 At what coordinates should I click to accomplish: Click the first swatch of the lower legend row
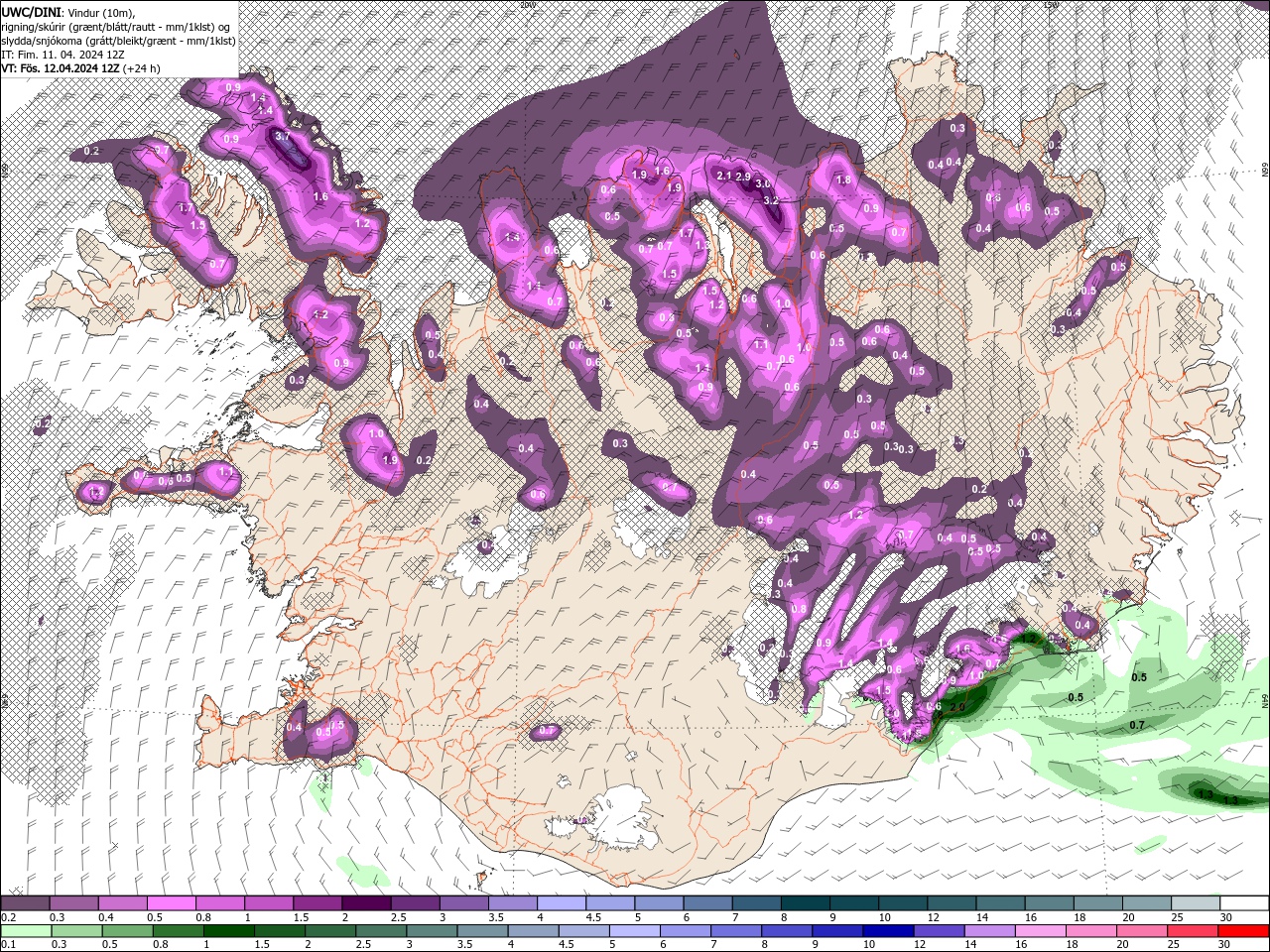pos(25,931)
